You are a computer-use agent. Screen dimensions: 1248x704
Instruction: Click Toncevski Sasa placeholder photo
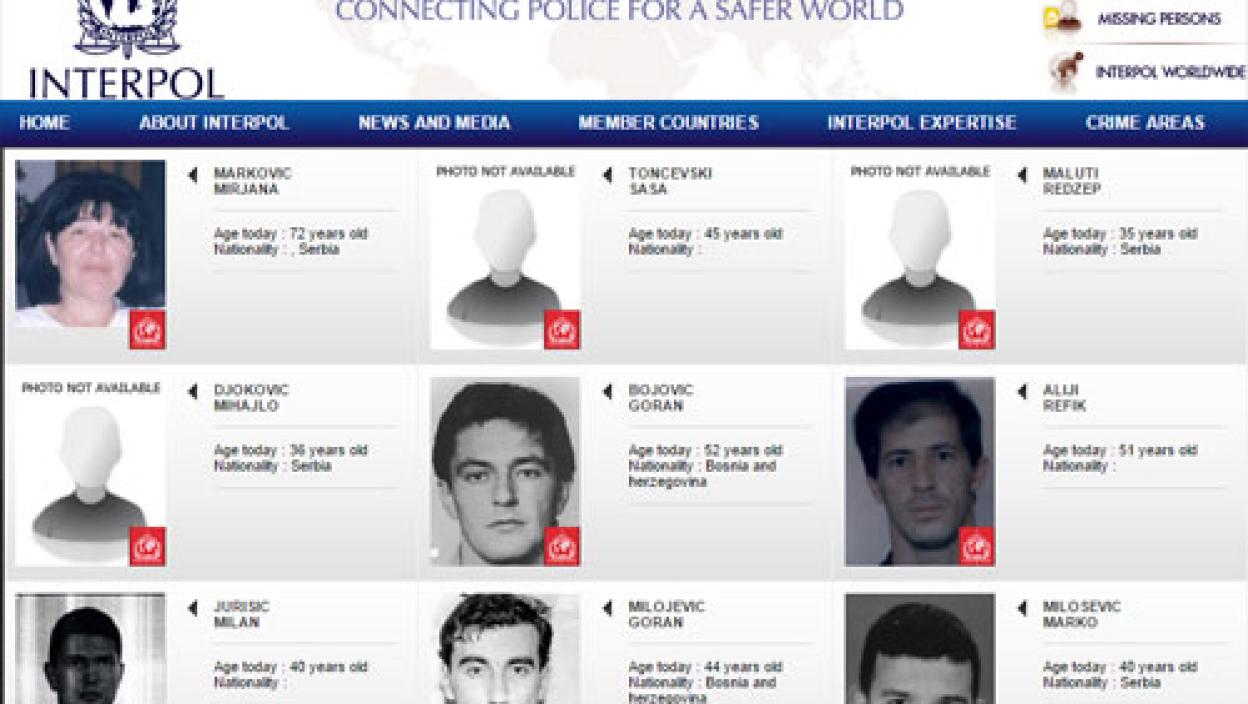coord(505,255)
